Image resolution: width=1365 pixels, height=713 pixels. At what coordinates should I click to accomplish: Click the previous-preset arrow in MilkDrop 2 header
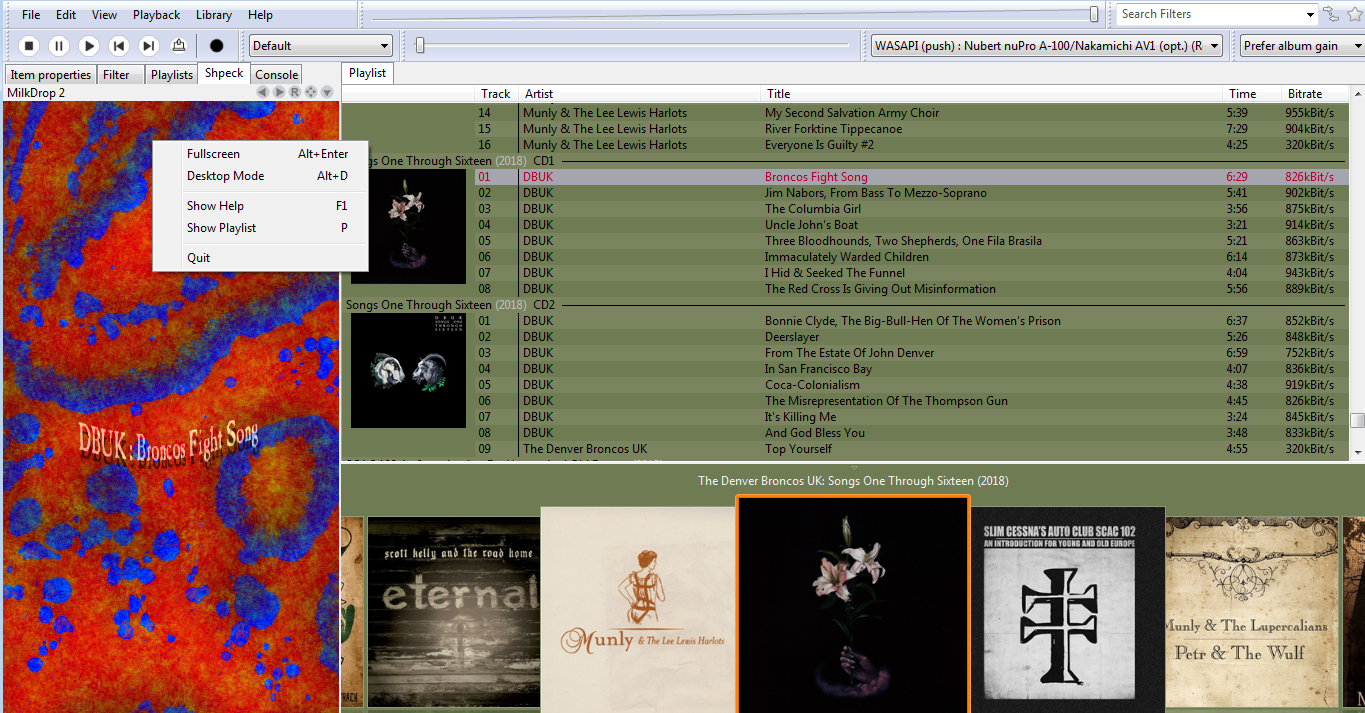[262, 92]
